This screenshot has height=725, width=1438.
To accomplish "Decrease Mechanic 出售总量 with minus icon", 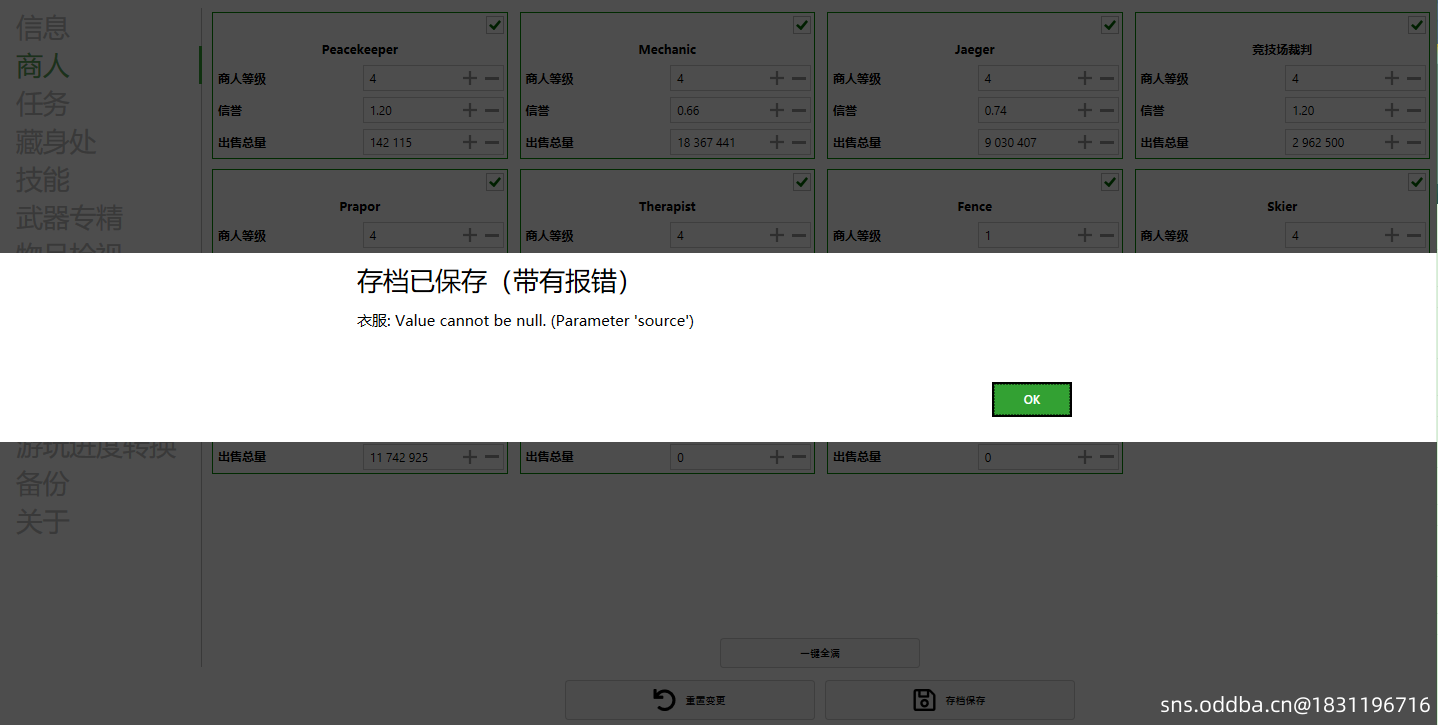I will [x=799, y=142].
